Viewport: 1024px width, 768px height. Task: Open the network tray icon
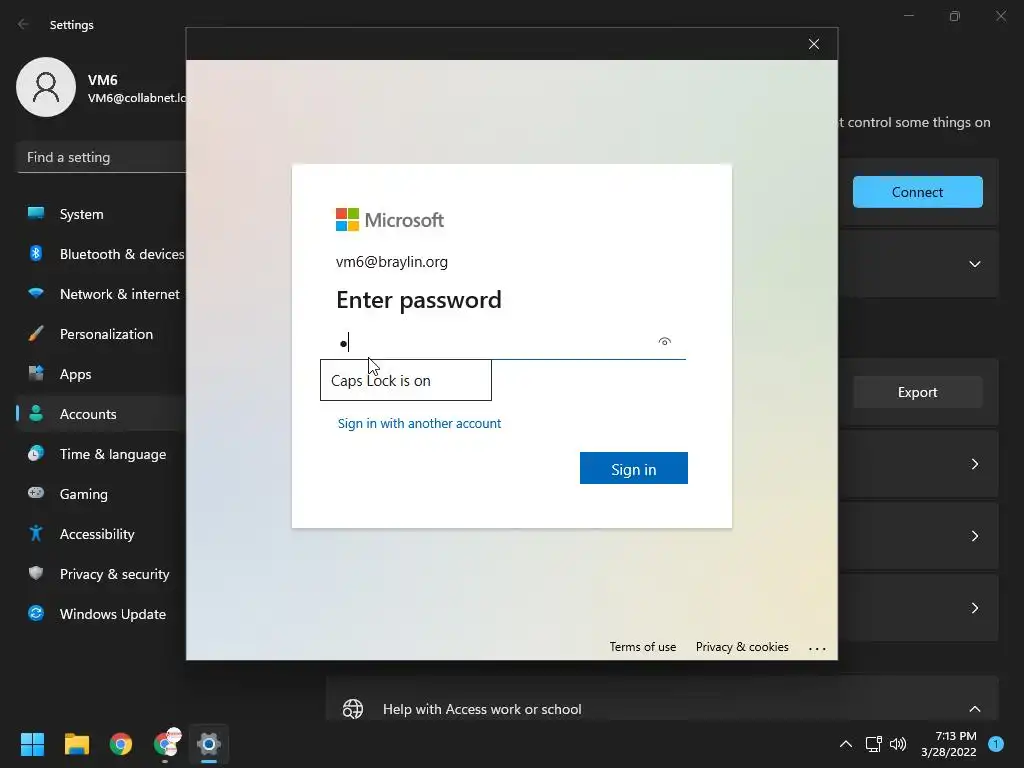point(873,744)
